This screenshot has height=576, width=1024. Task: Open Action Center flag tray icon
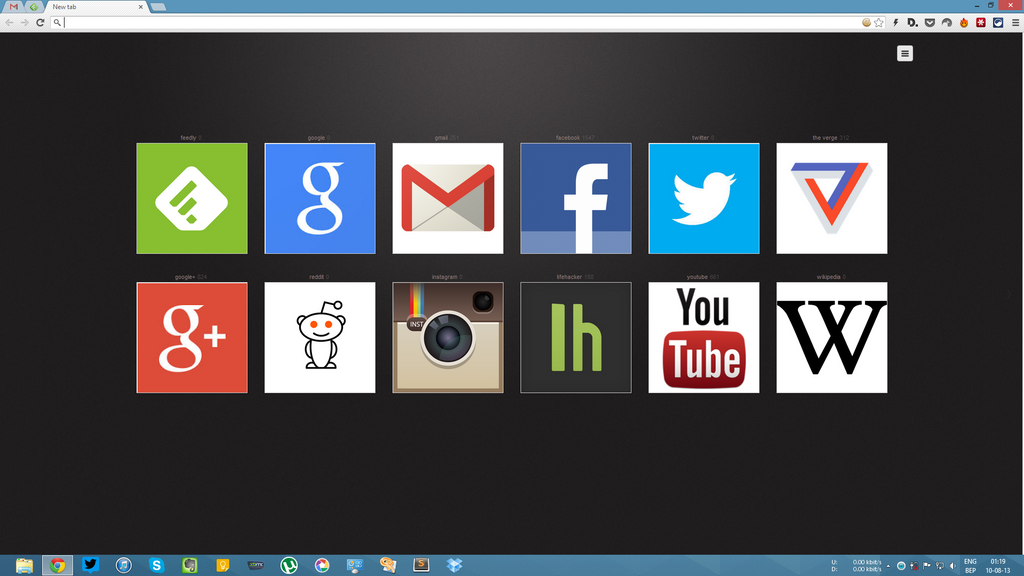[927, 566]
